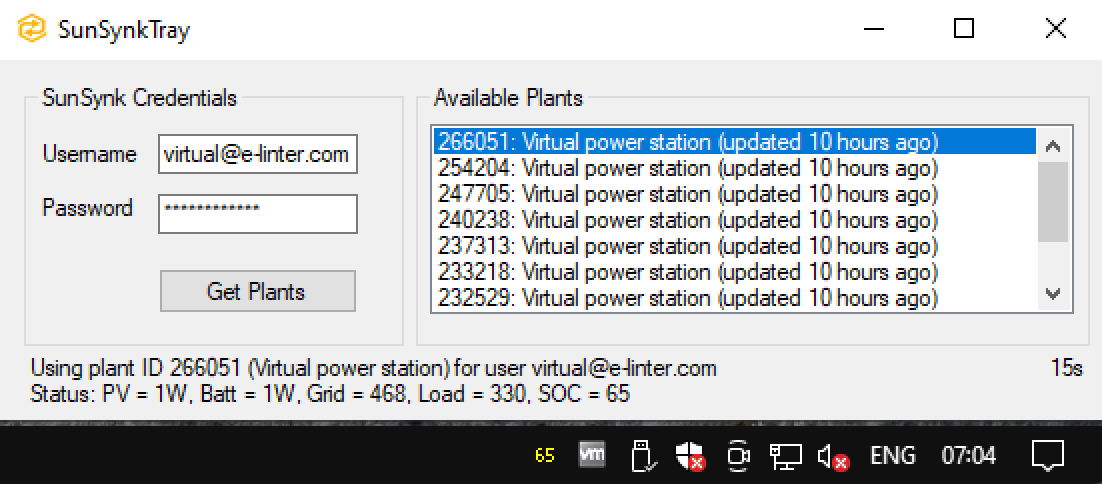Open the notification center icon
Screen dimensions: 1102x484
1048,456
